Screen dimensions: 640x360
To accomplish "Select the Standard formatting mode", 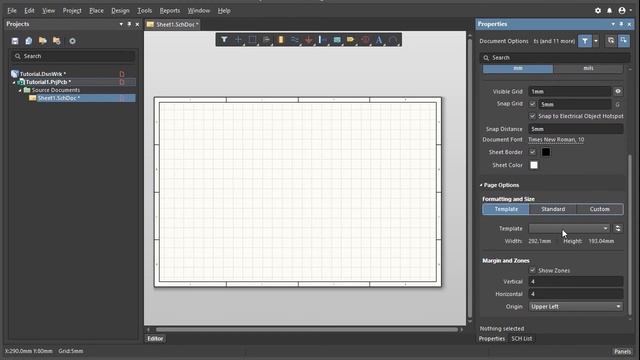I will coord(553,209).
